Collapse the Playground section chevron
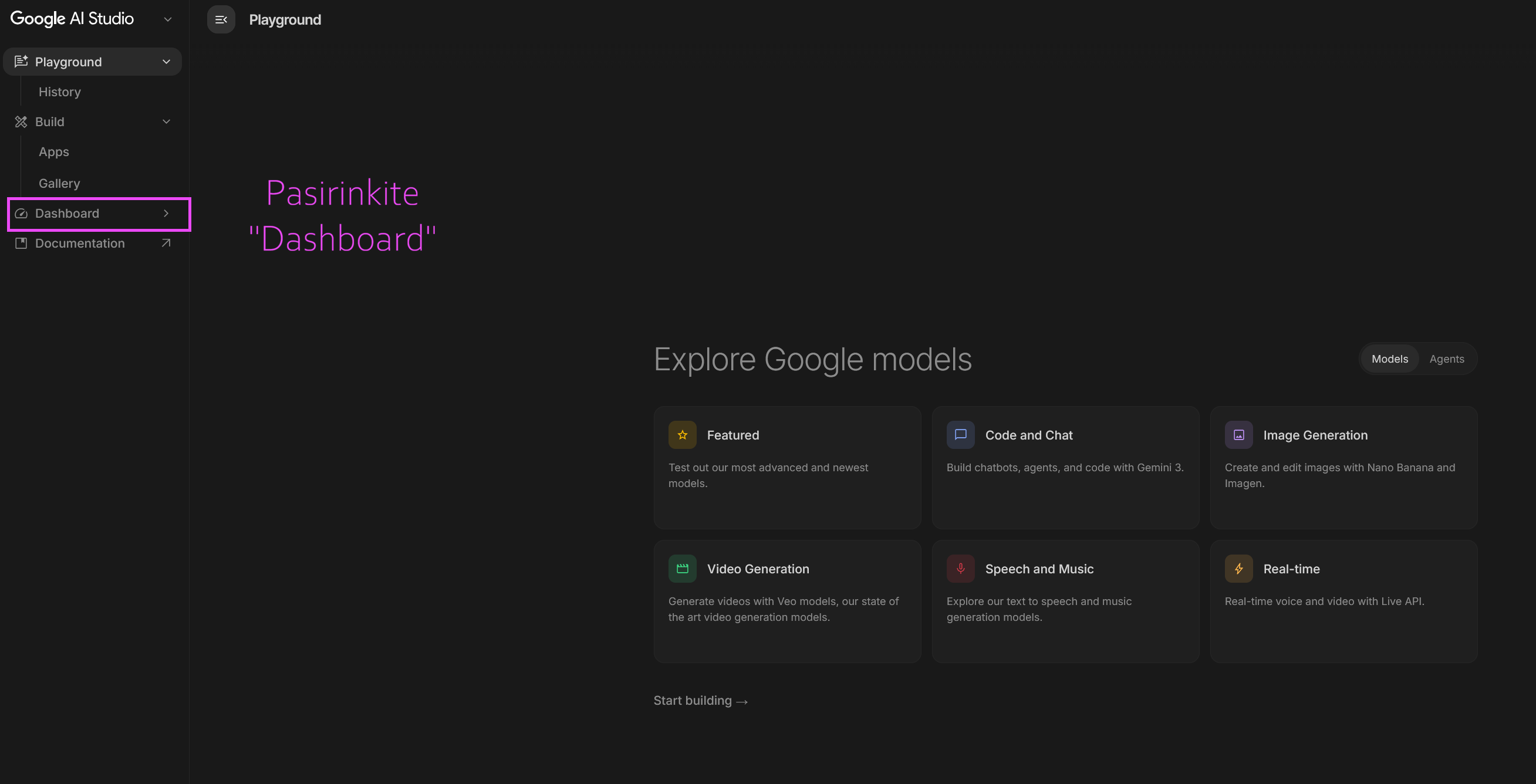 [x=166, y=62]
